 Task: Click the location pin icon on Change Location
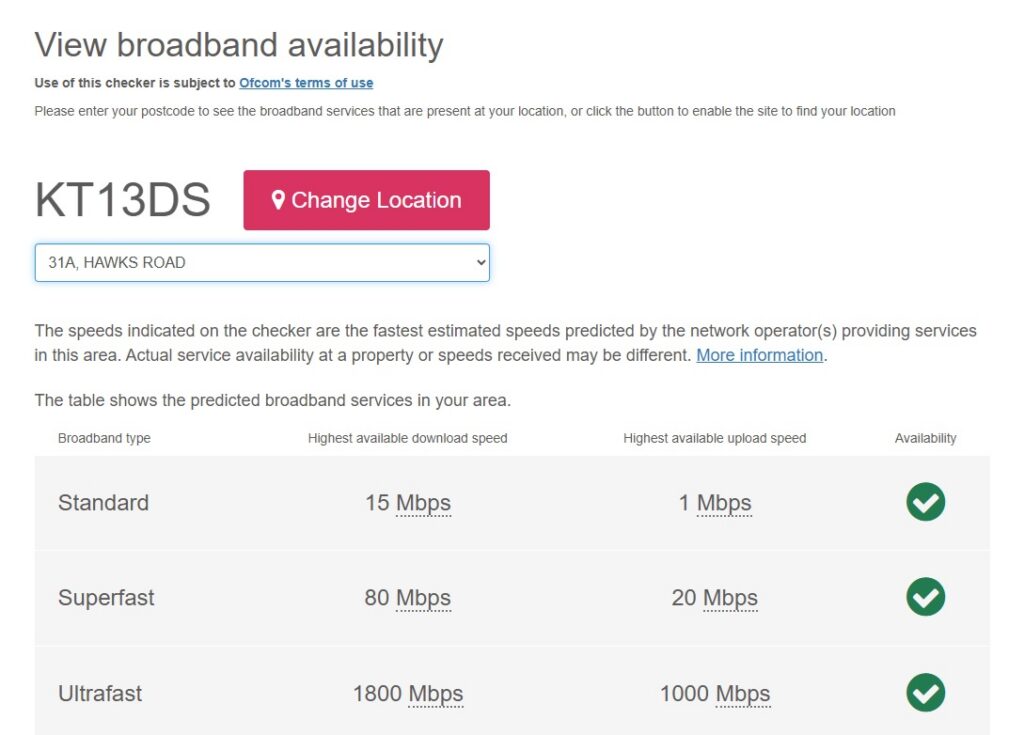click(278, 200)
